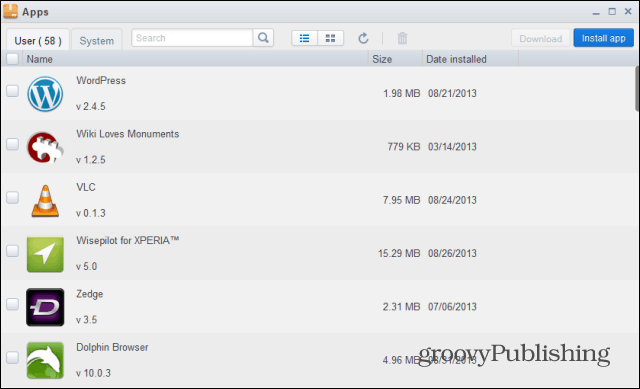This screenshot has height=389, width=640.
Task: Select the VLC cone icon
Action: [45, 201]
